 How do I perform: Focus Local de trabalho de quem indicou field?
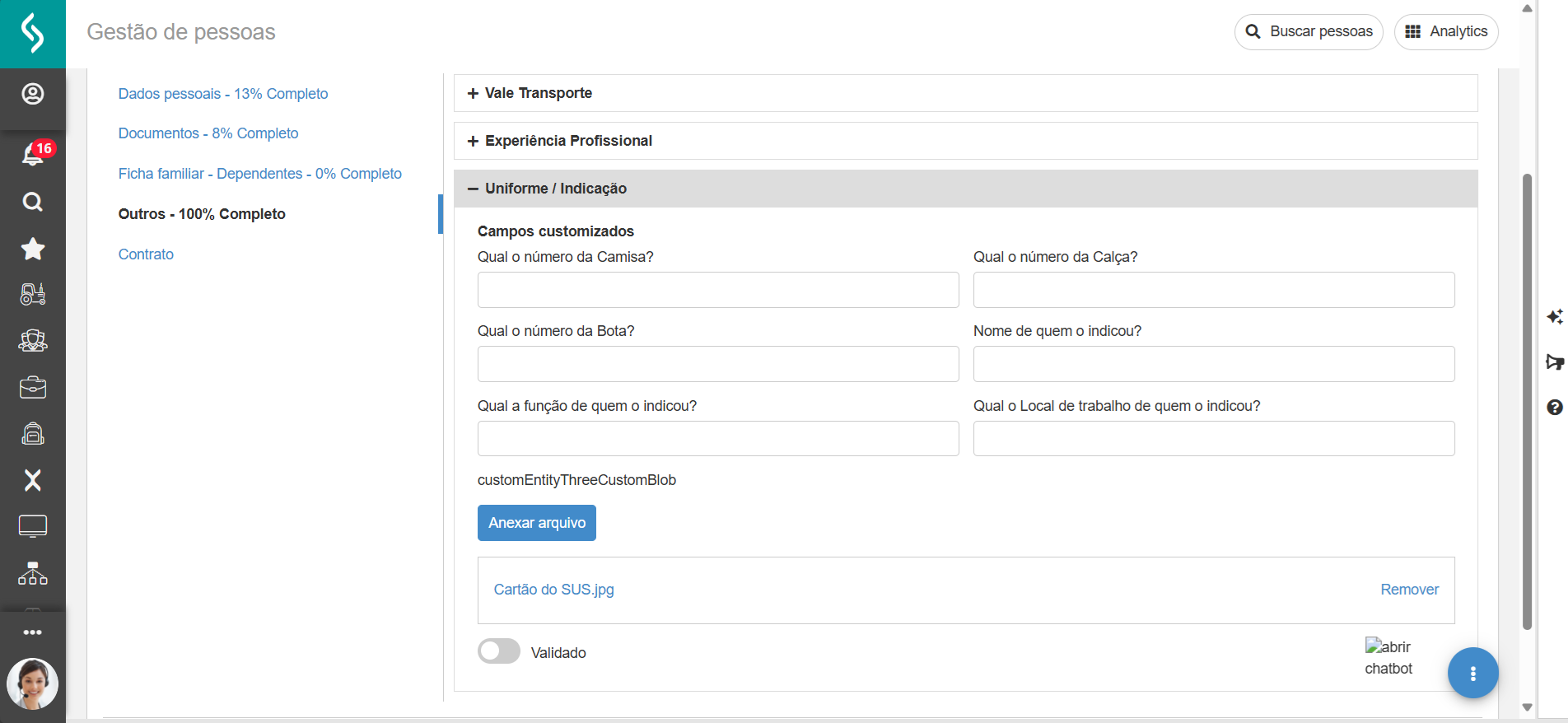[x=1214, y=438]
